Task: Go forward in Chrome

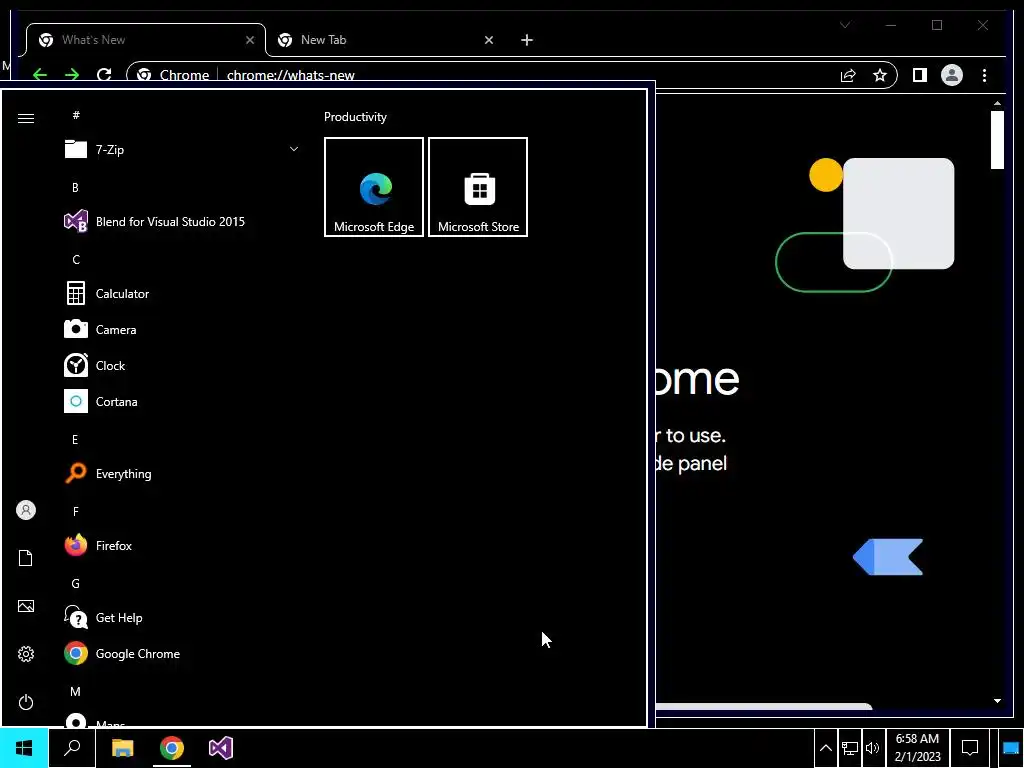Action: coord(72,74)
